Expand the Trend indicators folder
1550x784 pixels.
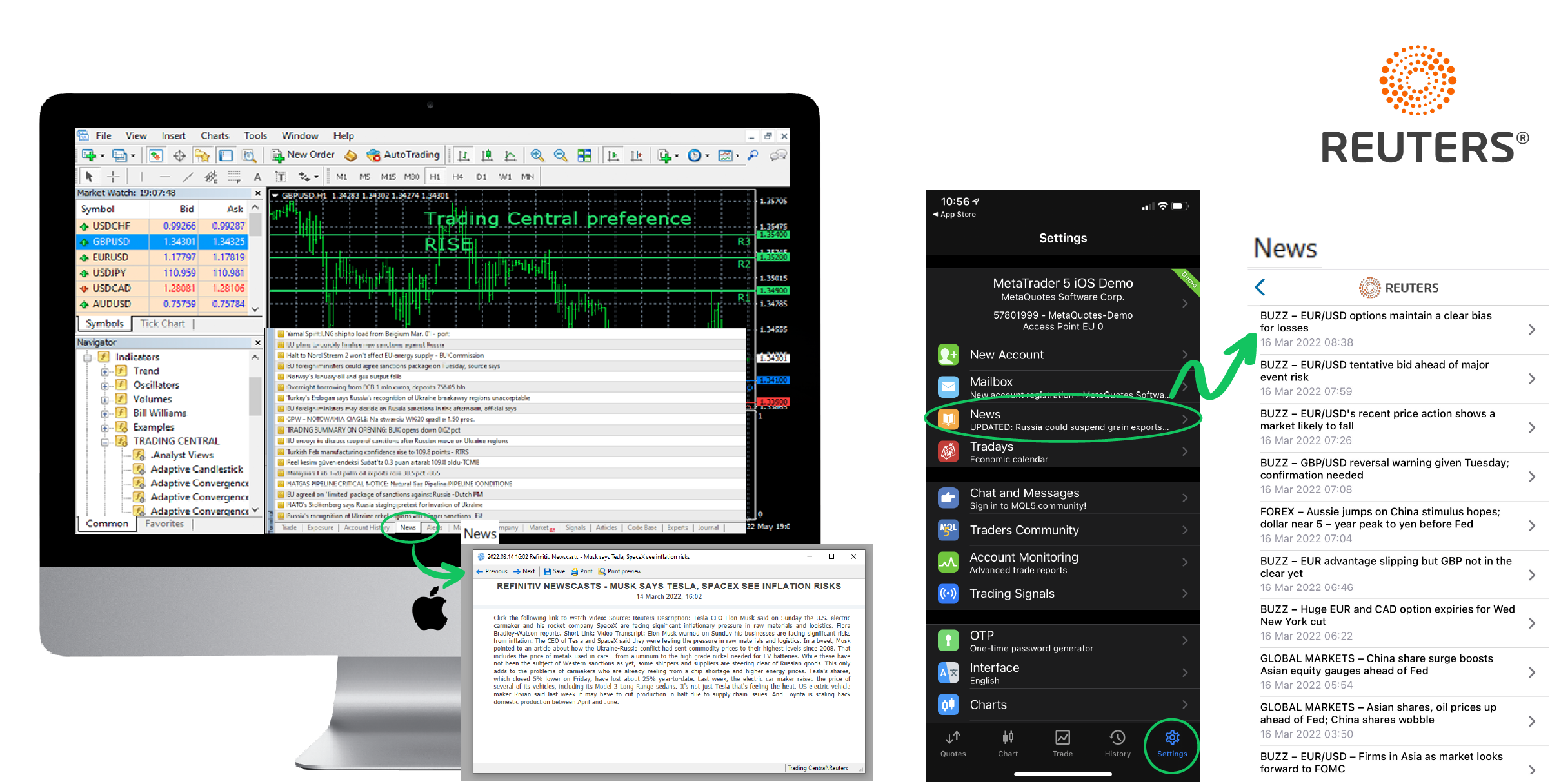click(x=104, y=371)
